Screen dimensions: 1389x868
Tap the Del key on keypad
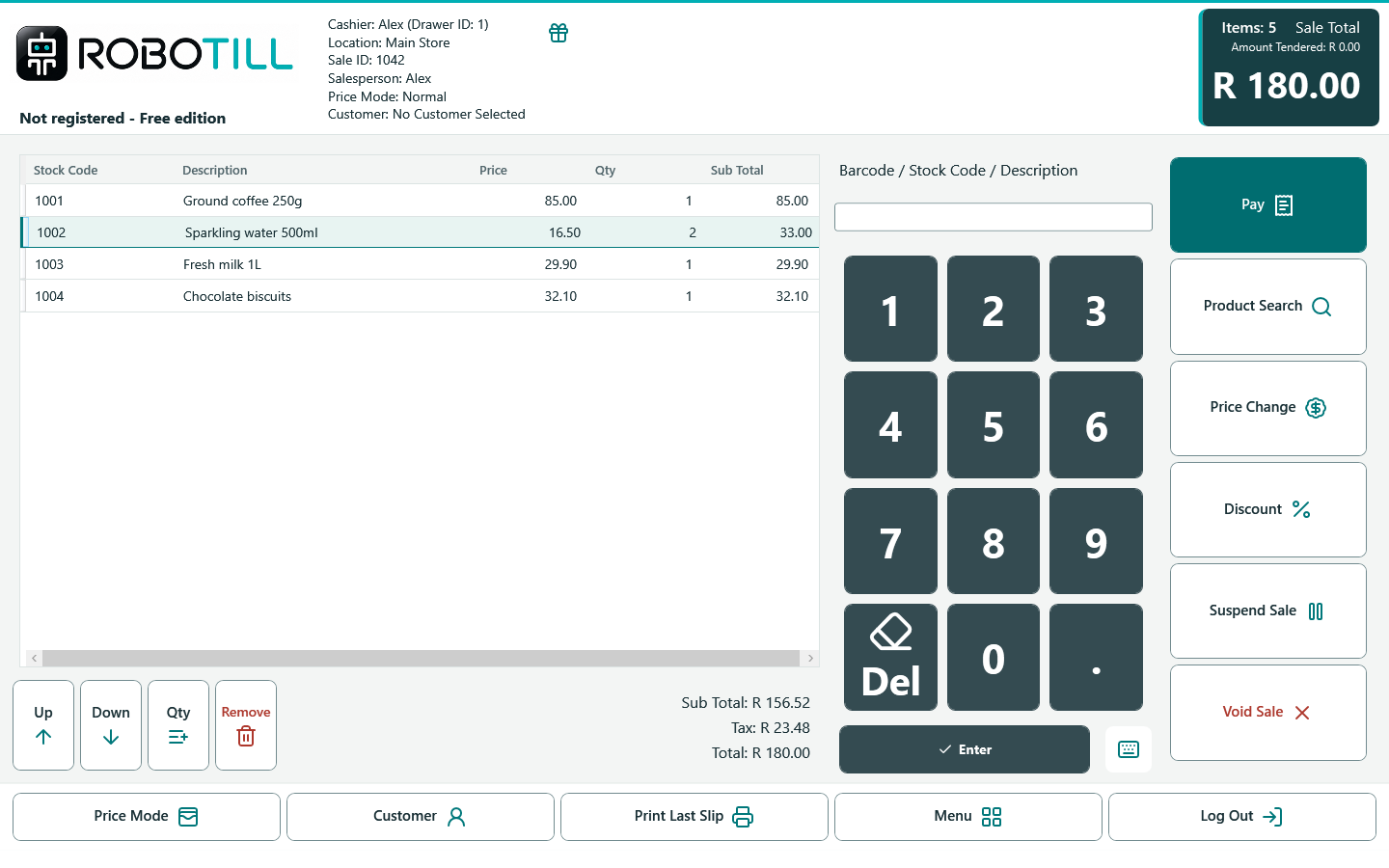tap(890, 657)
